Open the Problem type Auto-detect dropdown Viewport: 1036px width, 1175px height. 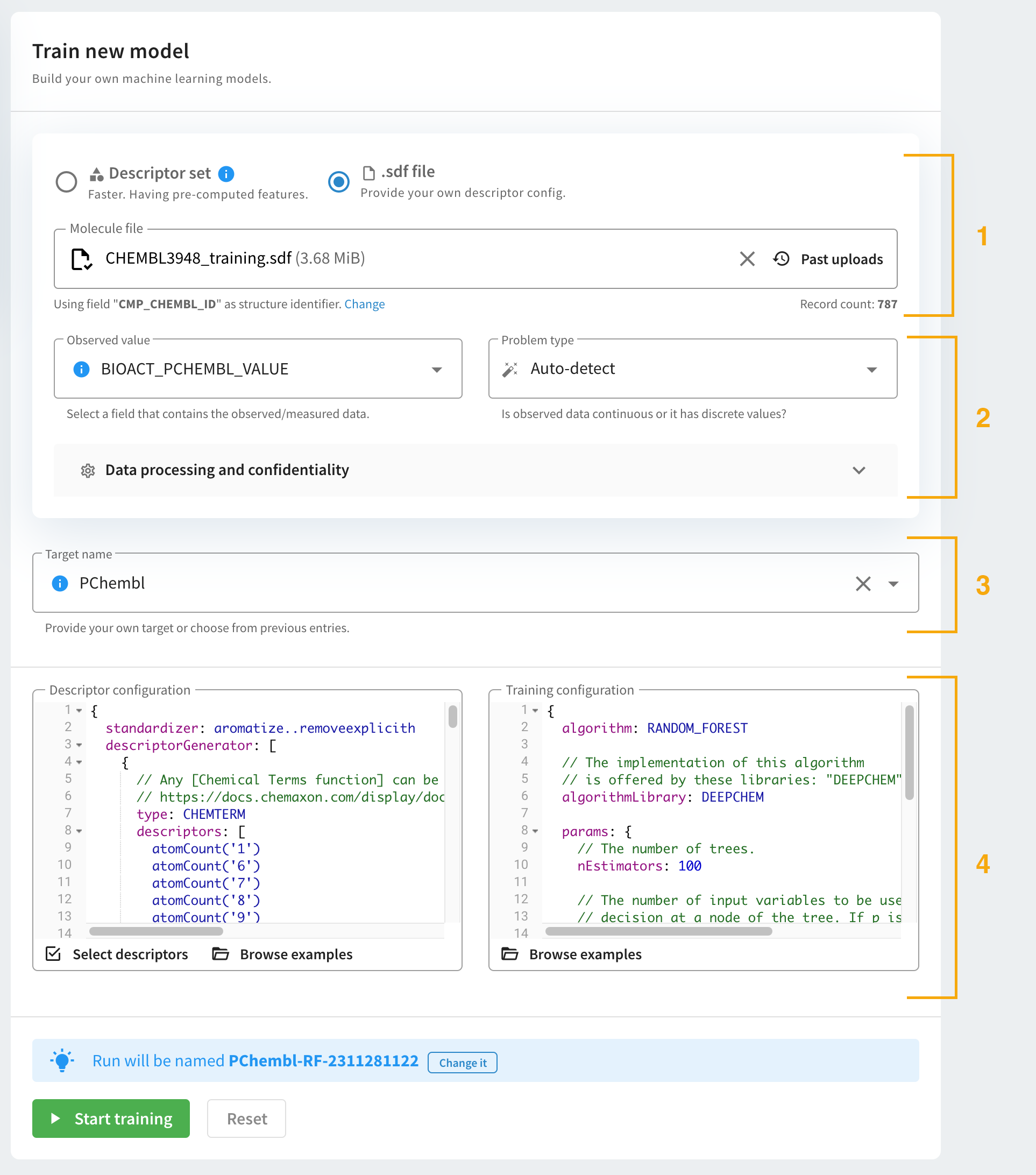click(871, 370)
